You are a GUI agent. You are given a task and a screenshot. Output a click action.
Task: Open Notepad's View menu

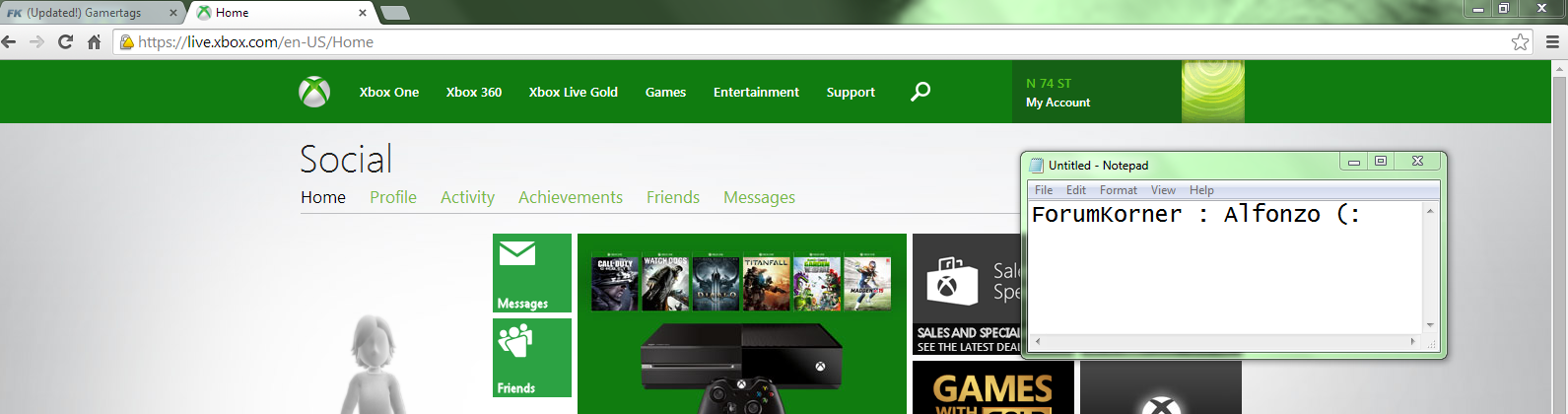(1163, 190)
